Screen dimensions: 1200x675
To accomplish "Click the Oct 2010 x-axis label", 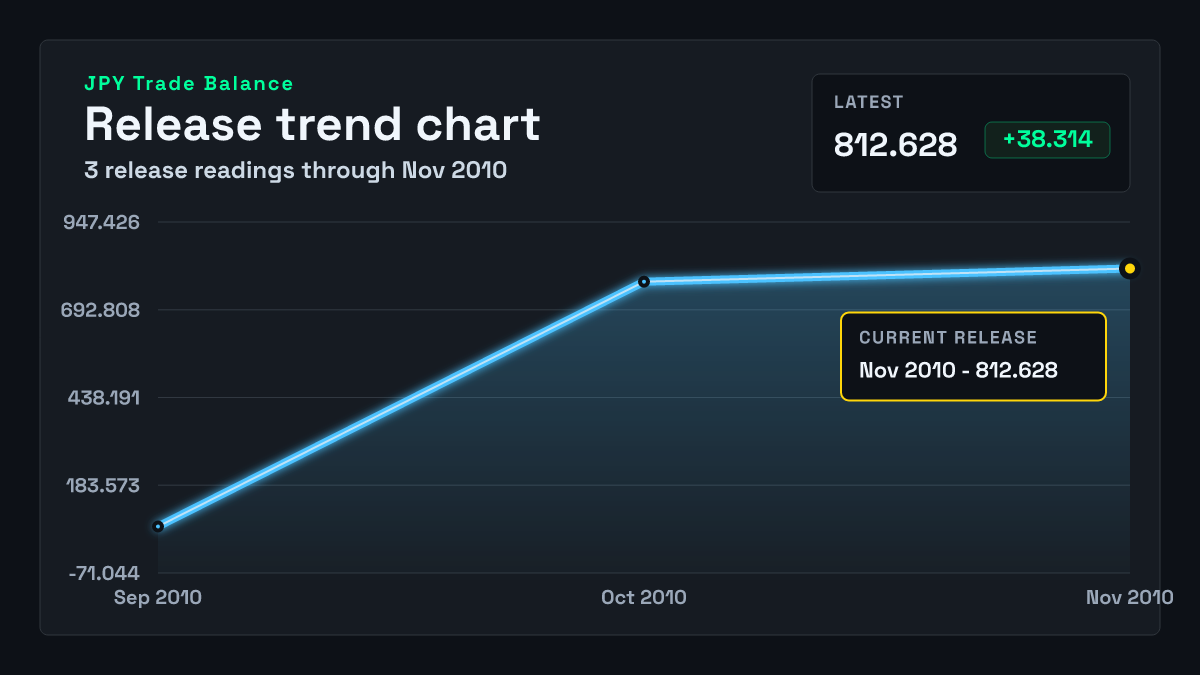I will [644, 597].
